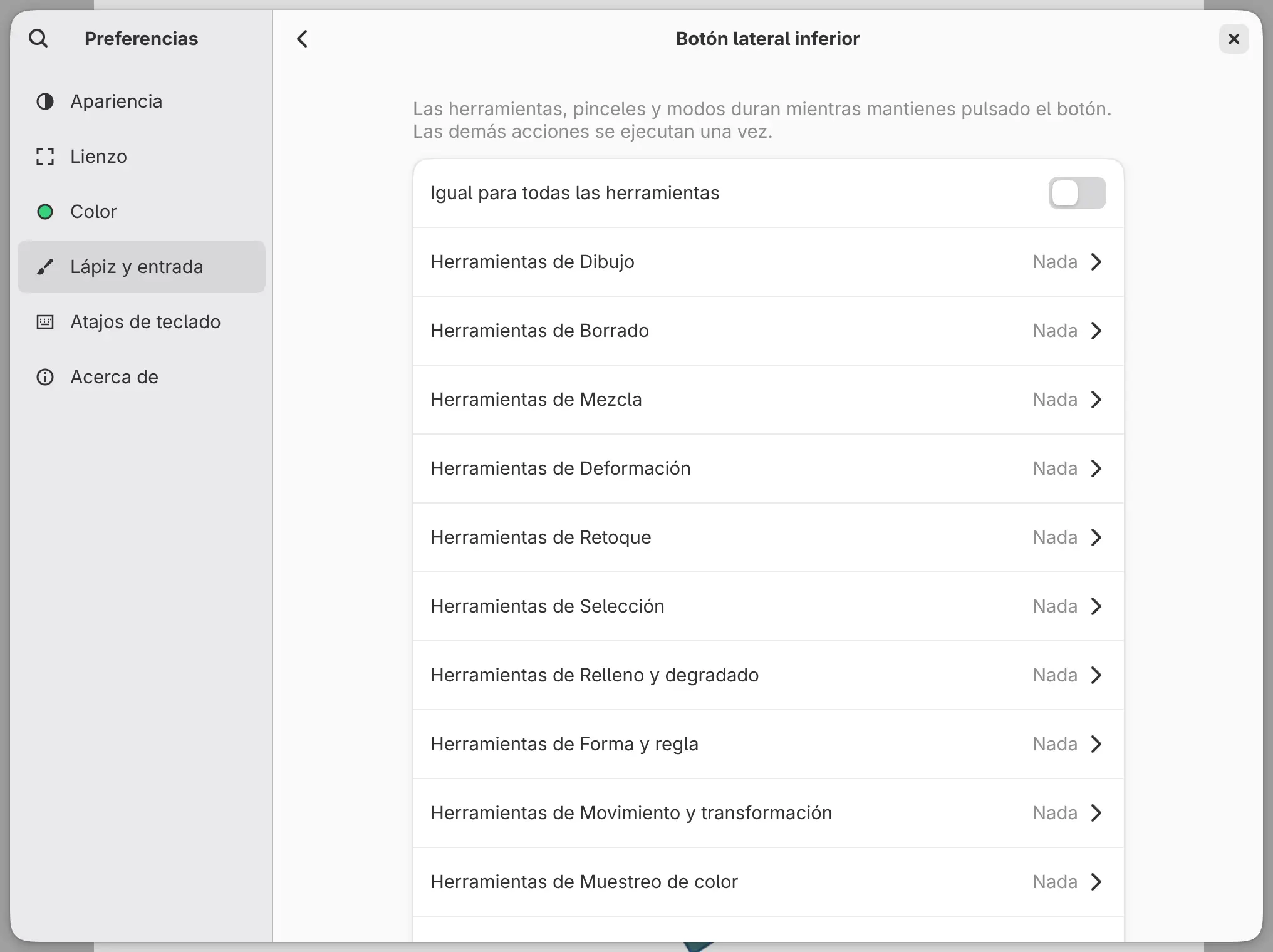Expand Herramientas de Mezcla chevron
This screenshot has width=1273, height=952.
tap(1096, 400)
